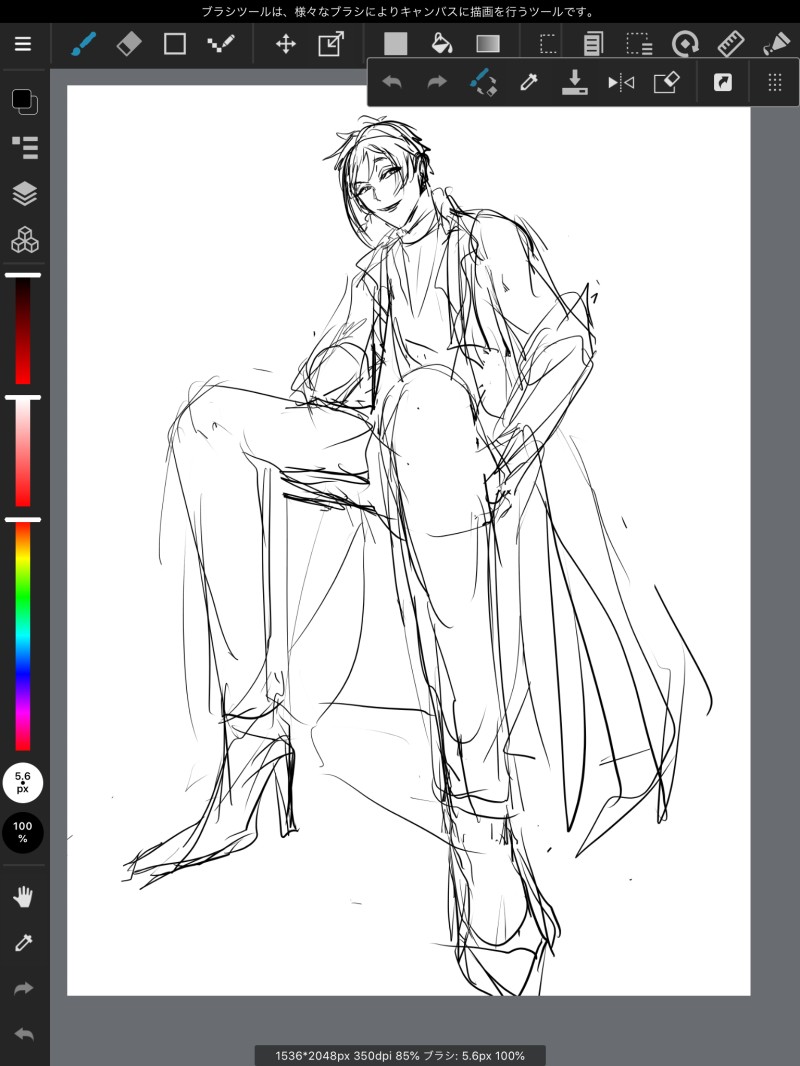Viewport: 800px width, 1066px height.
Task: Adjust the brightness slider (black to red)
Action: pos(23,330)
